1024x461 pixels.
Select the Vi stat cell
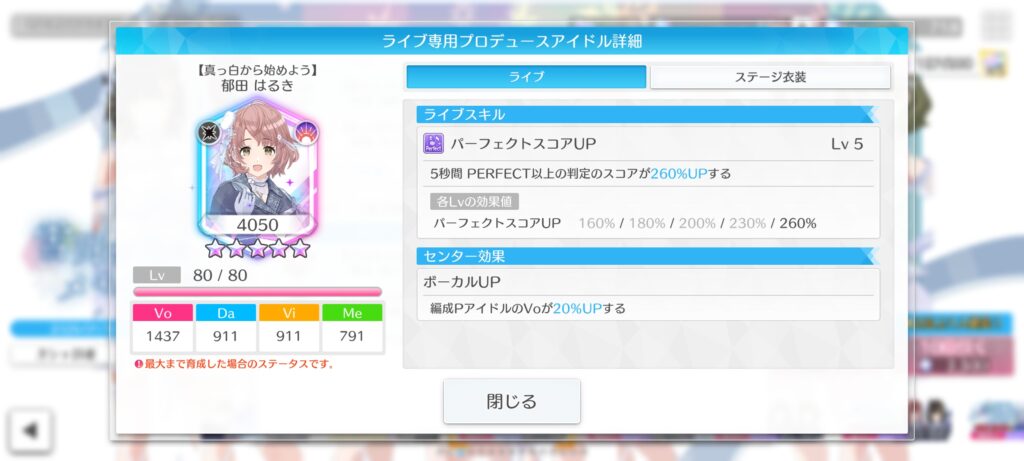[x=289, y=328]
